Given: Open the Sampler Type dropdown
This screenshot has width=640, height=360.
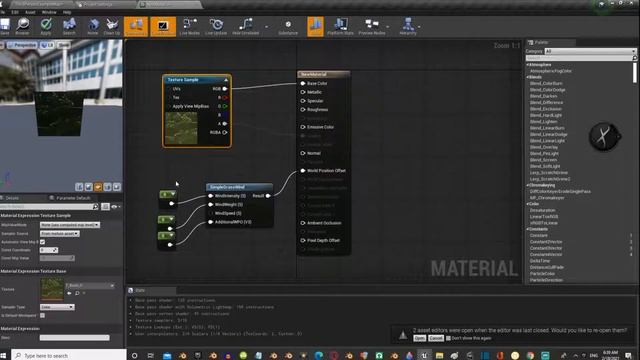Looking at the screenshot, I should (x=57, y=307).
